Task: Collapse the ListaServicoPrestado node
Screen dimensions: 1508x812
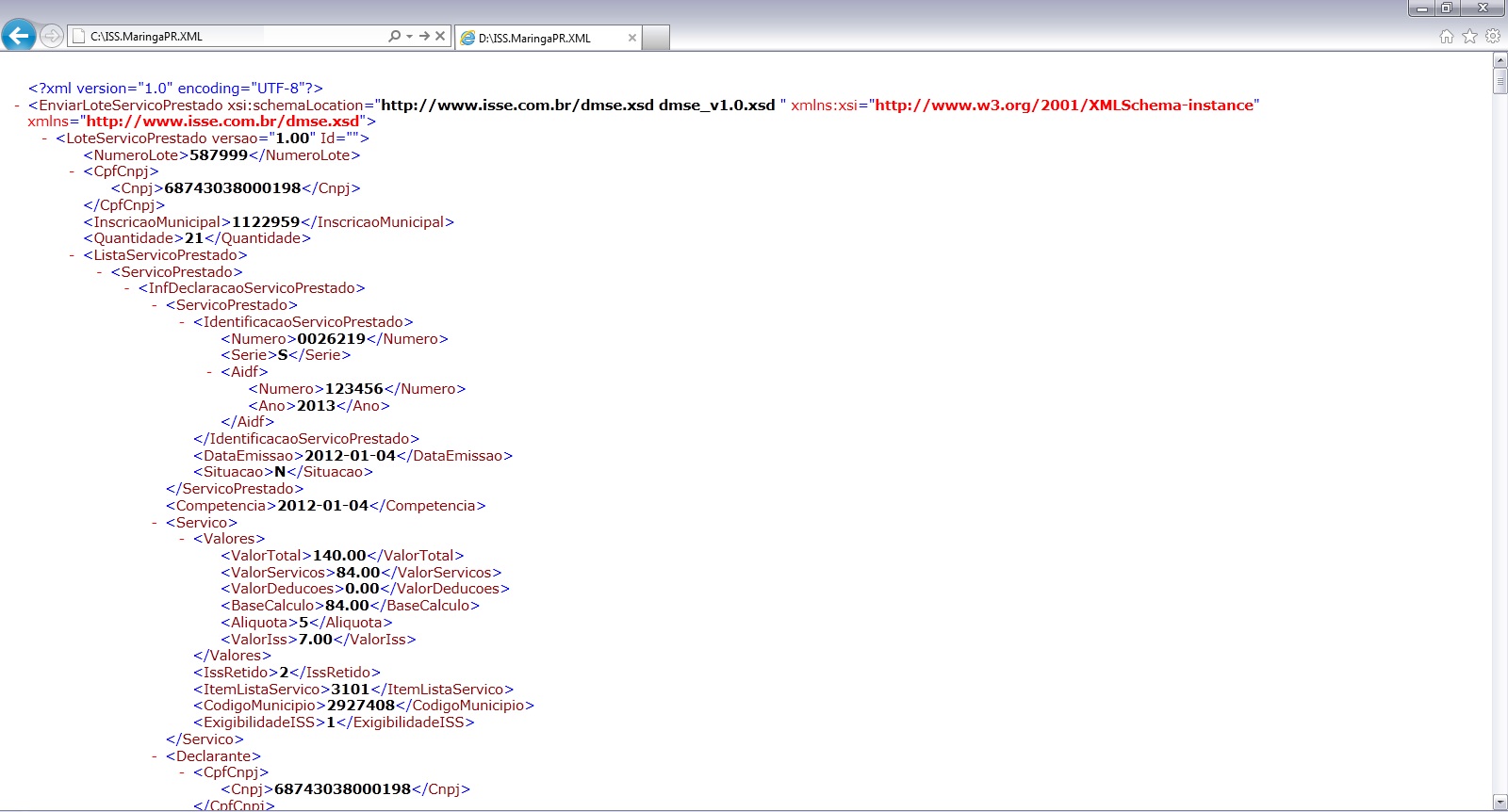Action: tap(72, 255)
